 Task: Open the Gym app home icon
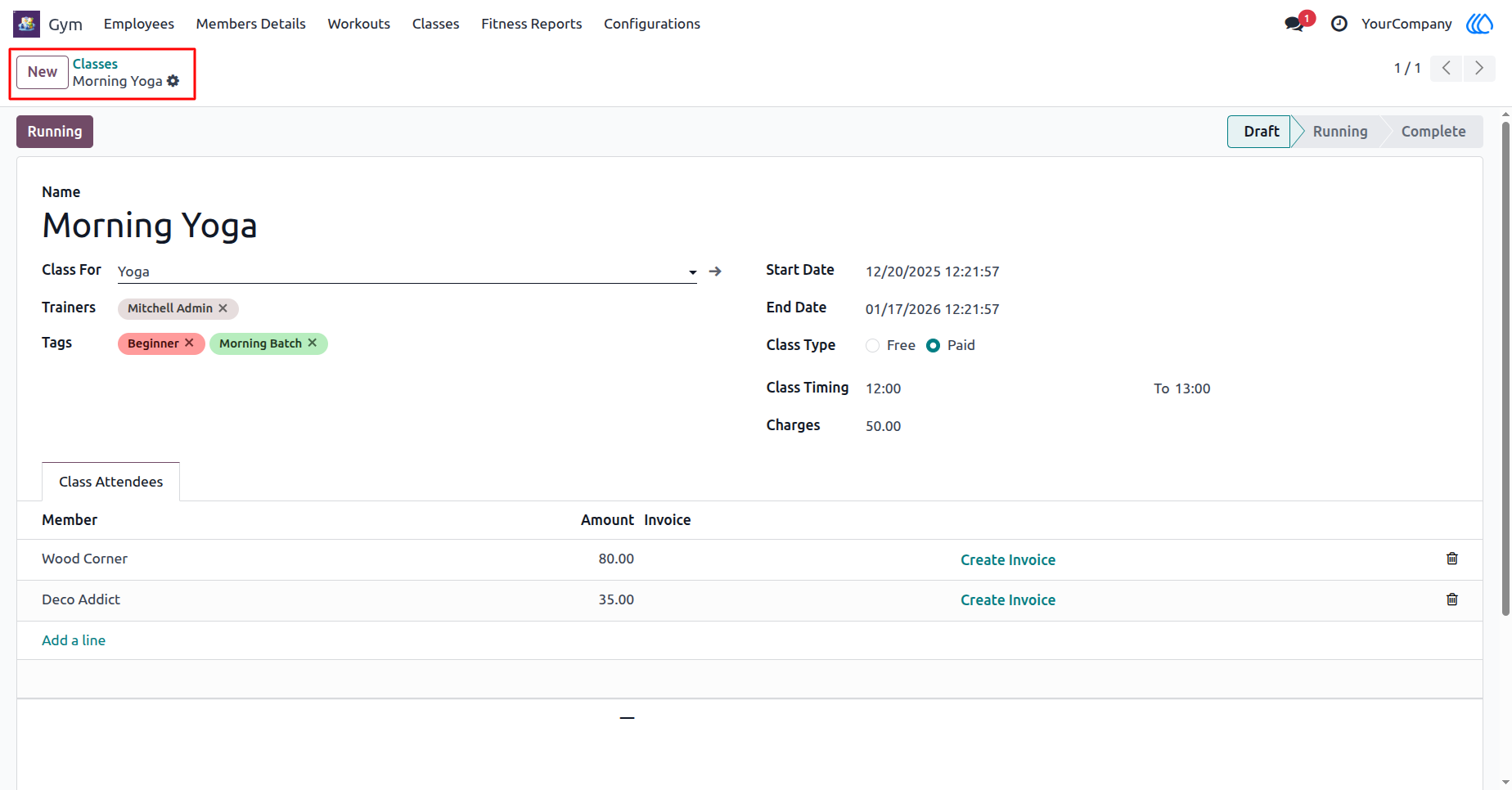[26, 24]
